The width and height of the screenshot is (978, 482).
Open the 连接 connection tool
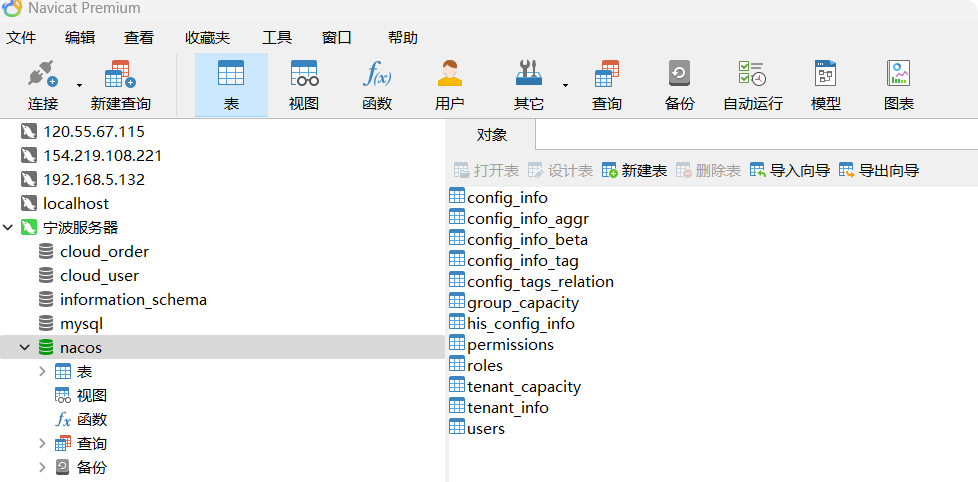[x=42, y=85]
